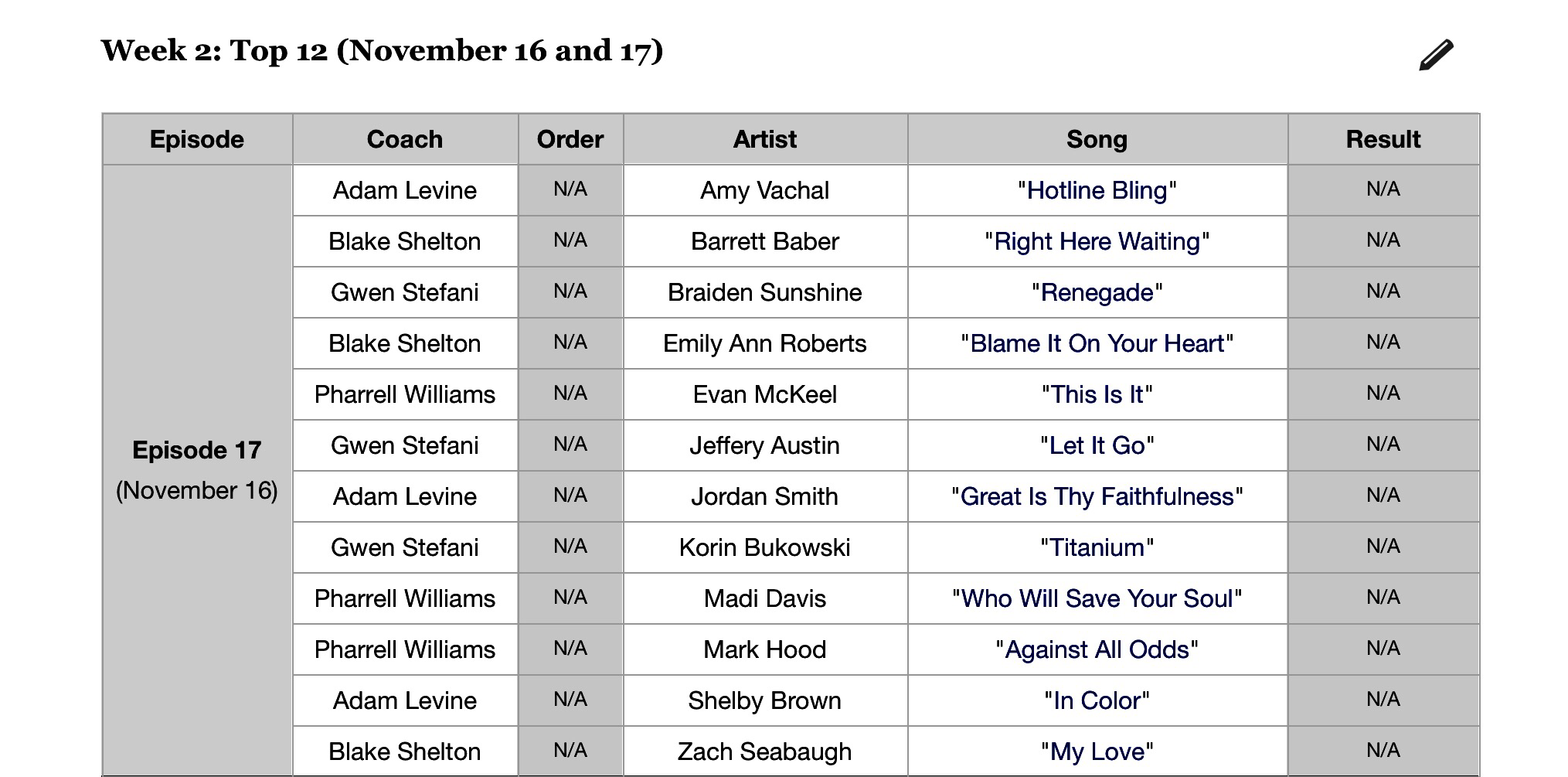Click the "This Is It" song link
Viewport: 1568px width, 777px height.
coord(1097,395)
